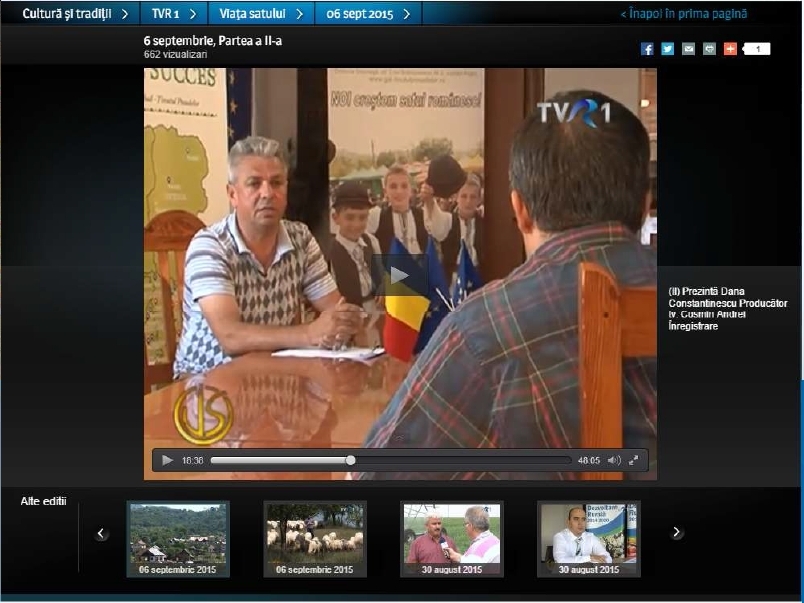Viewport: 804px width, 603px height.
Task: Open the outdoor interview thumbnail 30 august 2015
Action: tap(452, 538)
